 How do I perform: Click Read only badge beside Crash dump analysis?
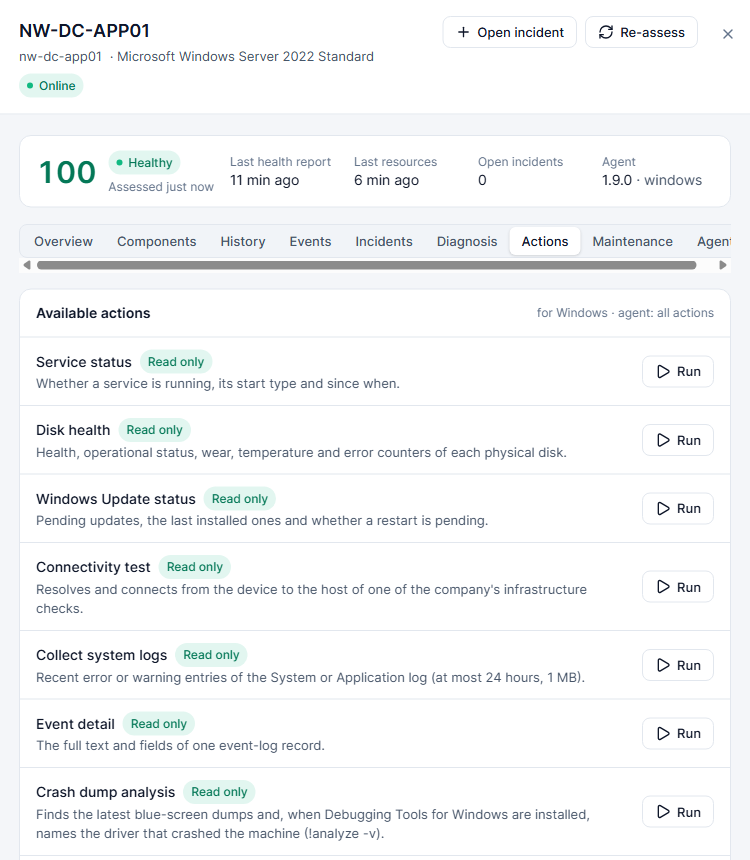coord(219,792)
